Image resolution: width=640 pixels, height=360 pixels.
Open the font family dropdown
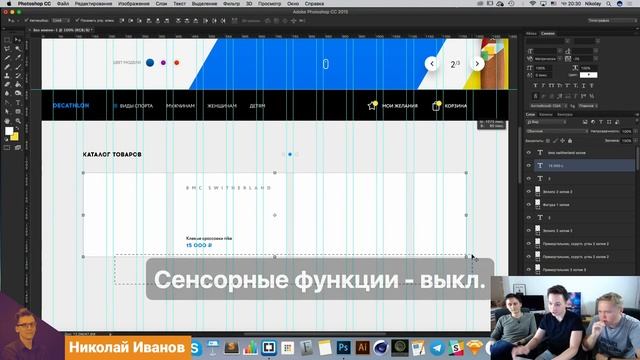tap(548, 41)
